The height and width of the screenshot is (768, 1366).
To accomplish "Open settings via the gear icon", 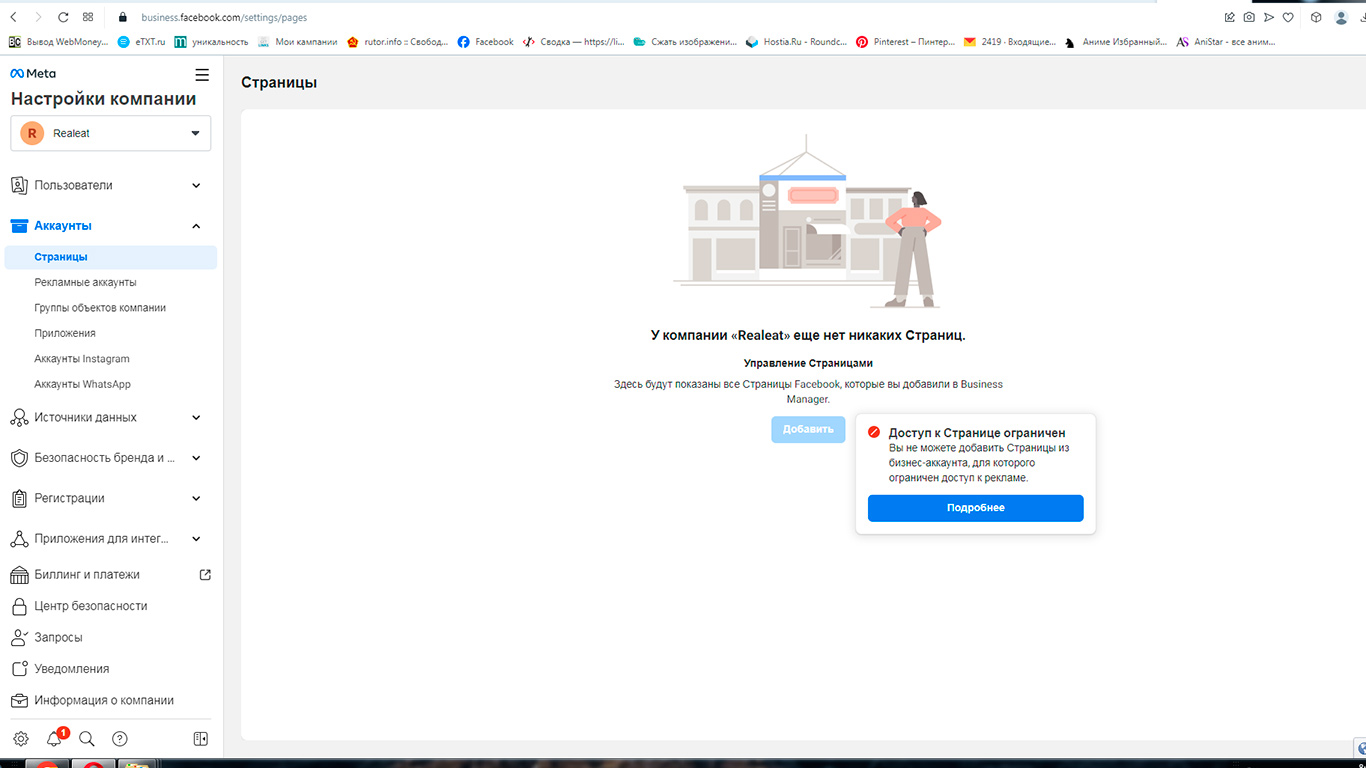I will pos(21,739).
